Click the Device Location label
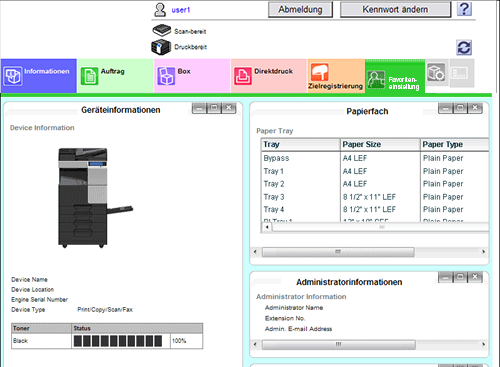This screenshot has height=367, width=500. (32, 290)
